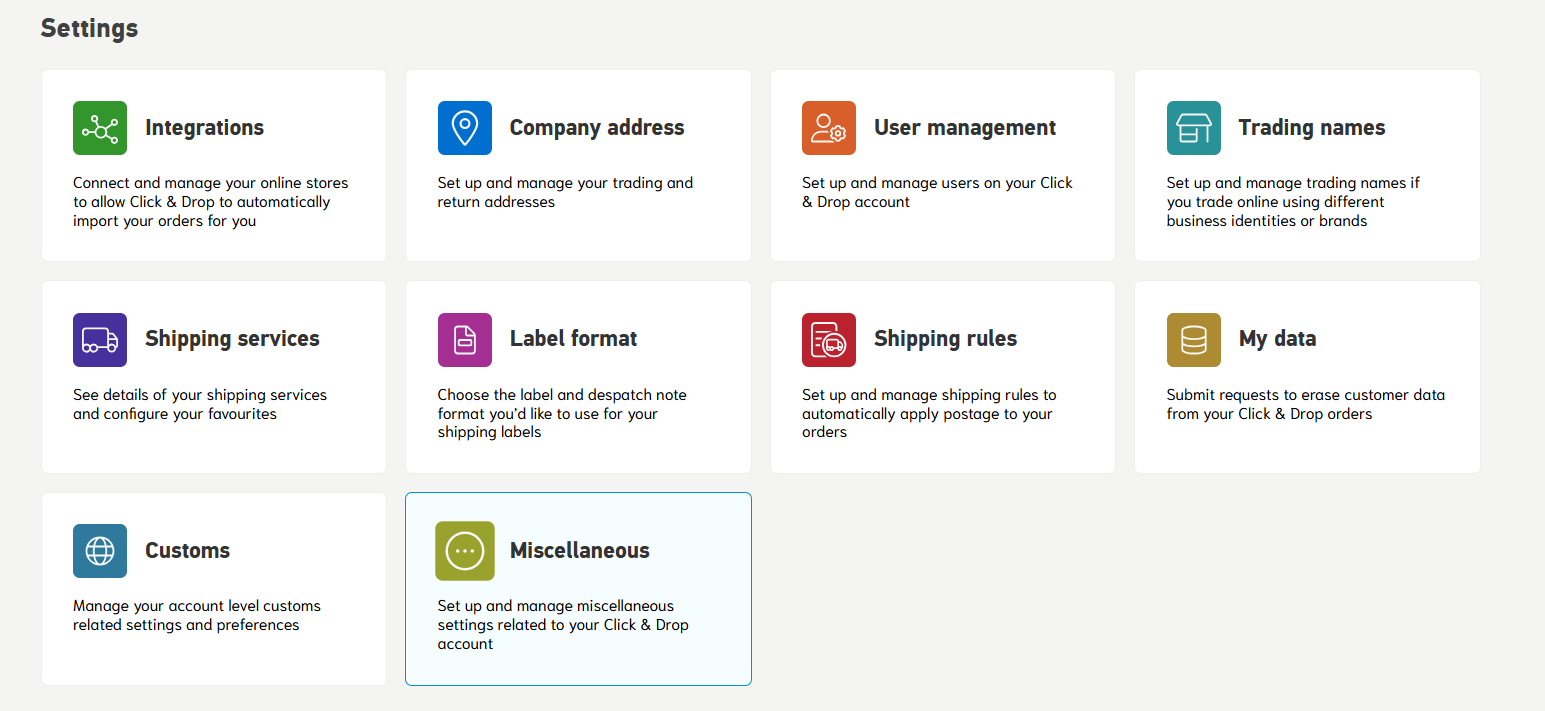Select the Shipping services heading

tap(232, 339)
